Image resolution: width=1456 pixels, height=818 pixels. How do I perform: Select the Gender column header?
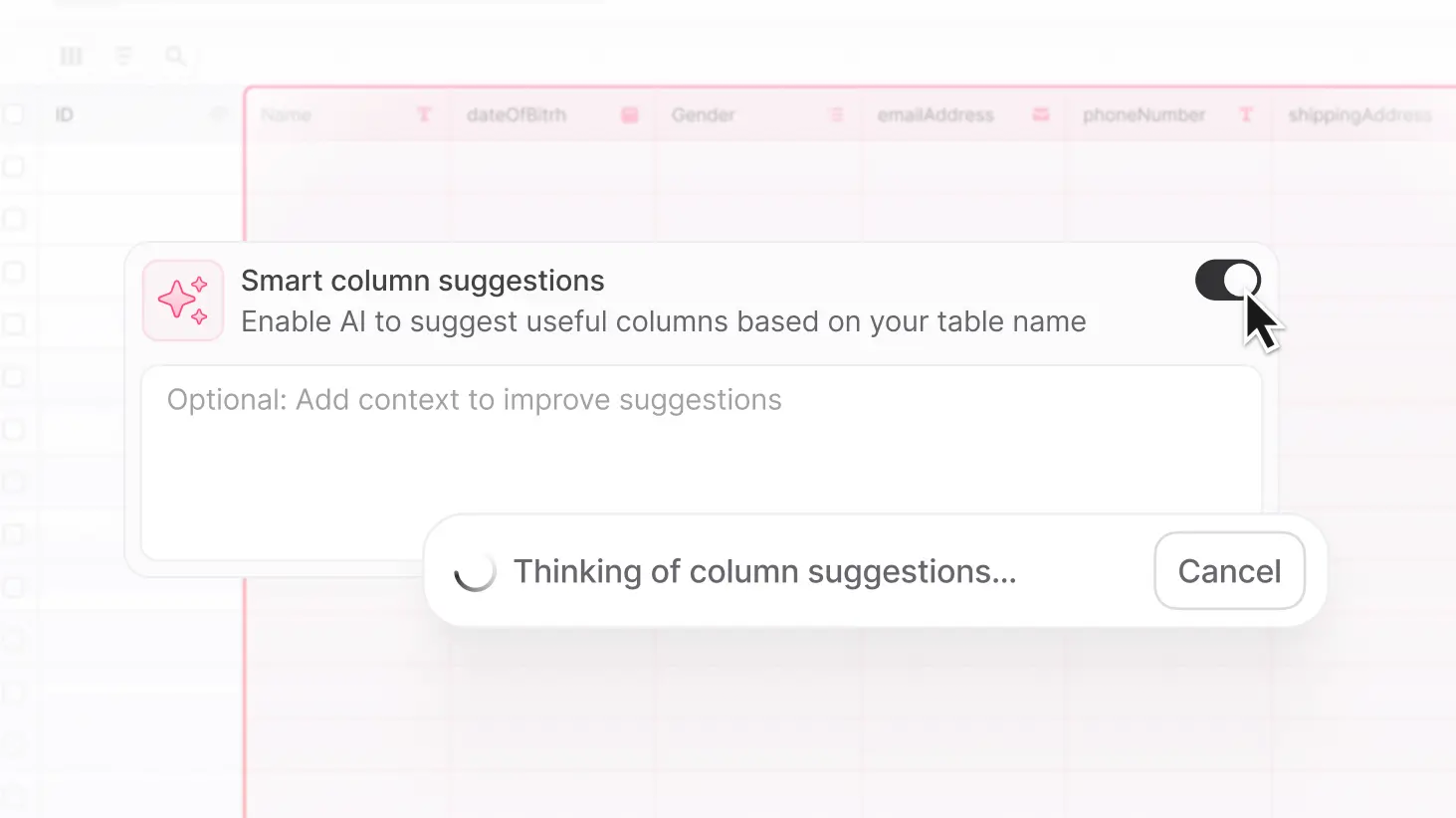pos(703,114)
